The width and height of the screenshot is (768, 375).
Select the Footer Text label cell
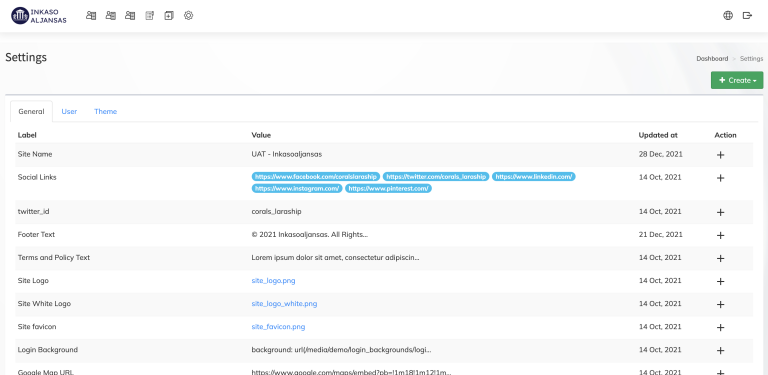pyautogui.click(x=36, y=234)
